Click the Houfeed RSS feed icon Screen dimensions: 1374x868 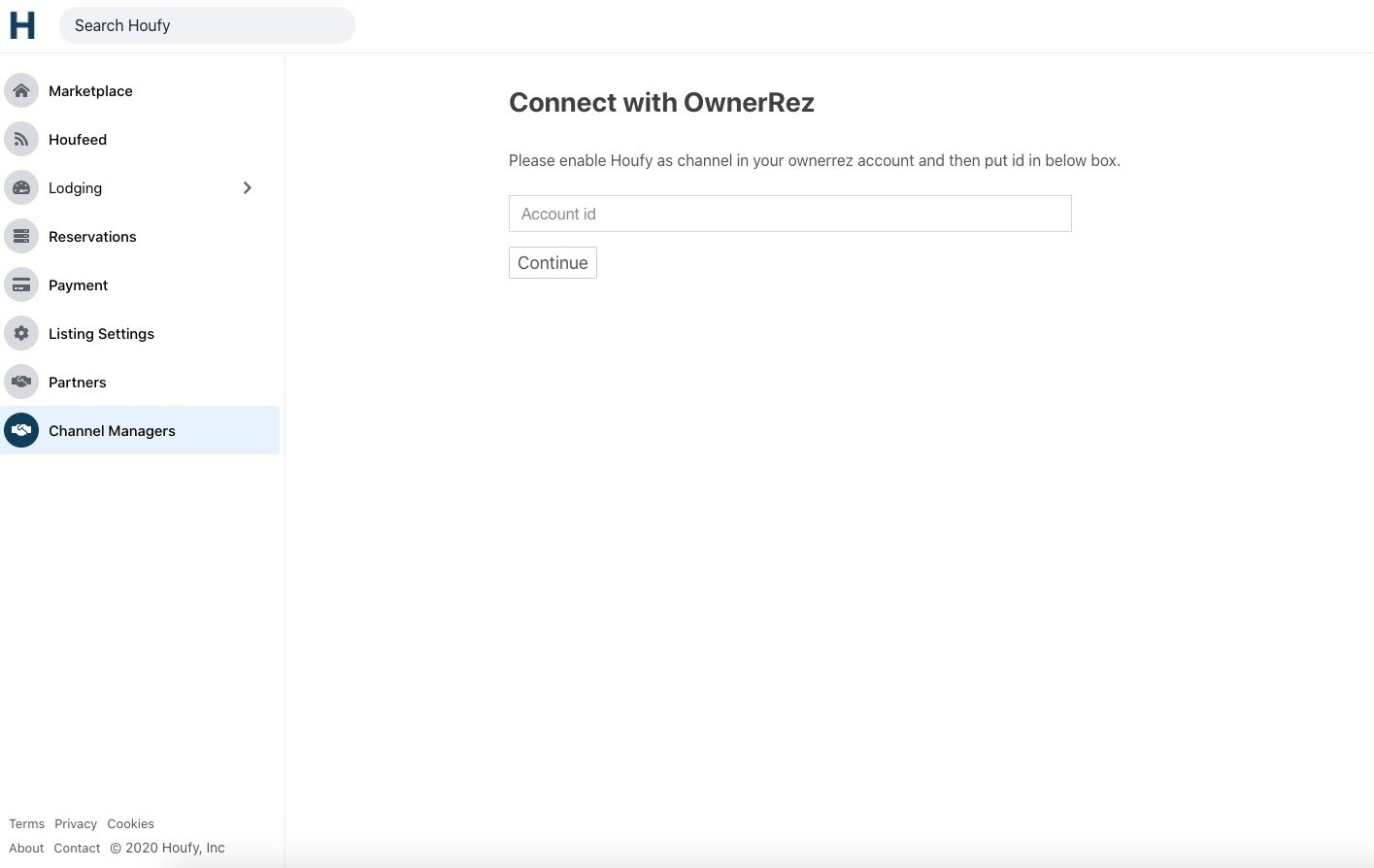(21, 139)
